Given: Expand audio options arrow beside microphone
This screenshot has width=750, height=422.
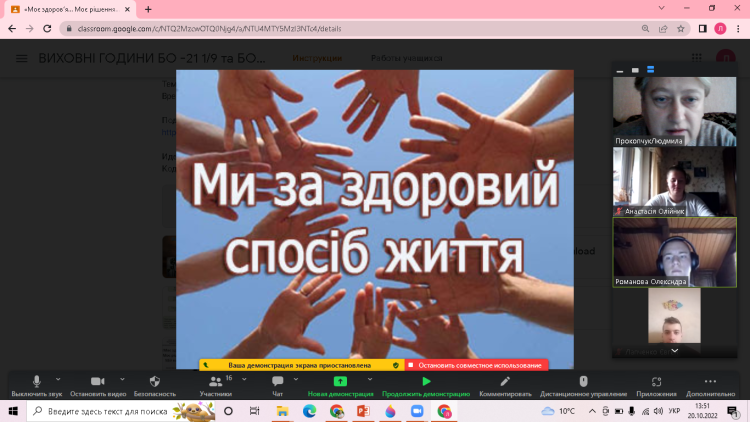Looking at the screenshot, I should coord(58,379).
